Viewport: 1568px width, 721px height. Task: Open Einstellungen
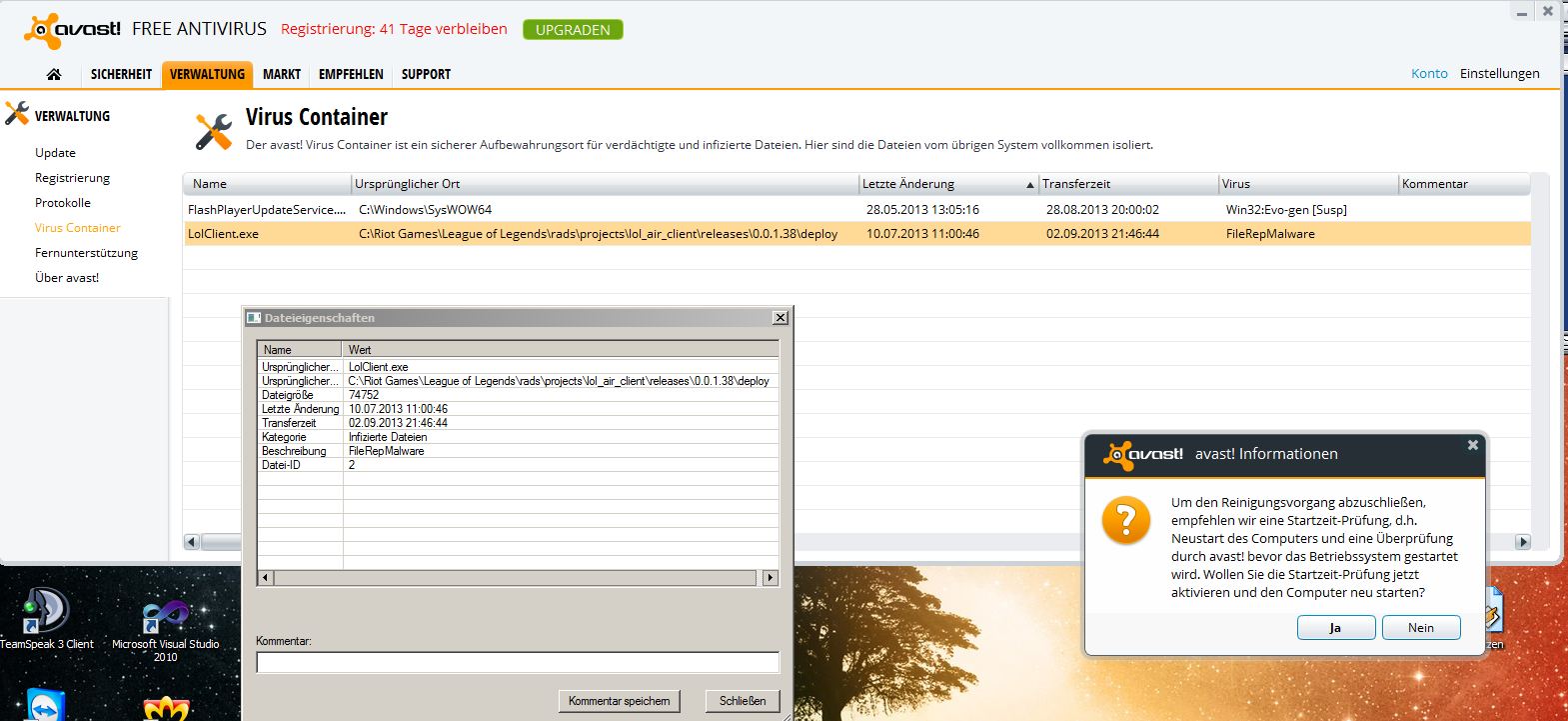[1499, 73]
